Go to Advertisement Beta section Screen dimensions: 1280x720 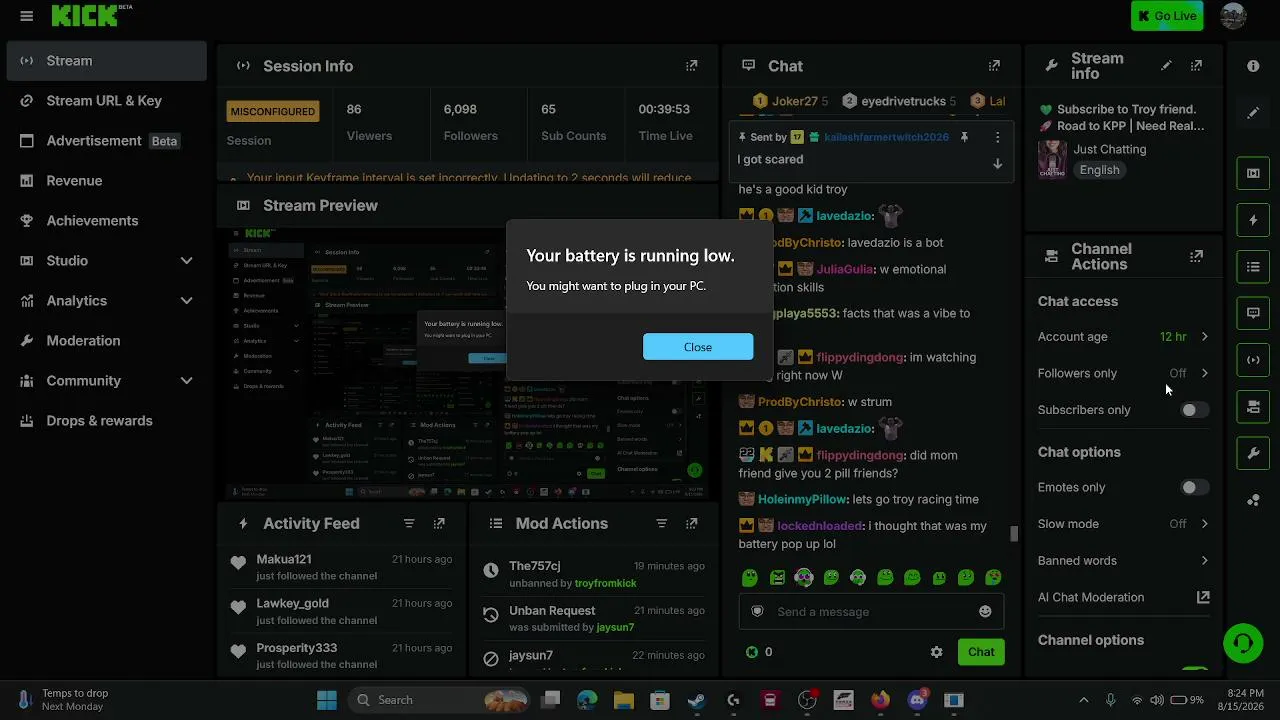click(106, 141)
